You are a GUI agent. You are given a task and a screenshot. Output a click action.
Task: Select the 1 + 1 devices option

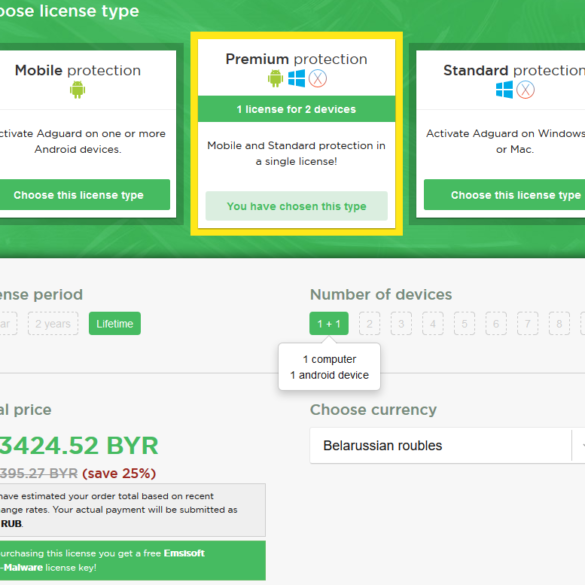click(329, 323)
